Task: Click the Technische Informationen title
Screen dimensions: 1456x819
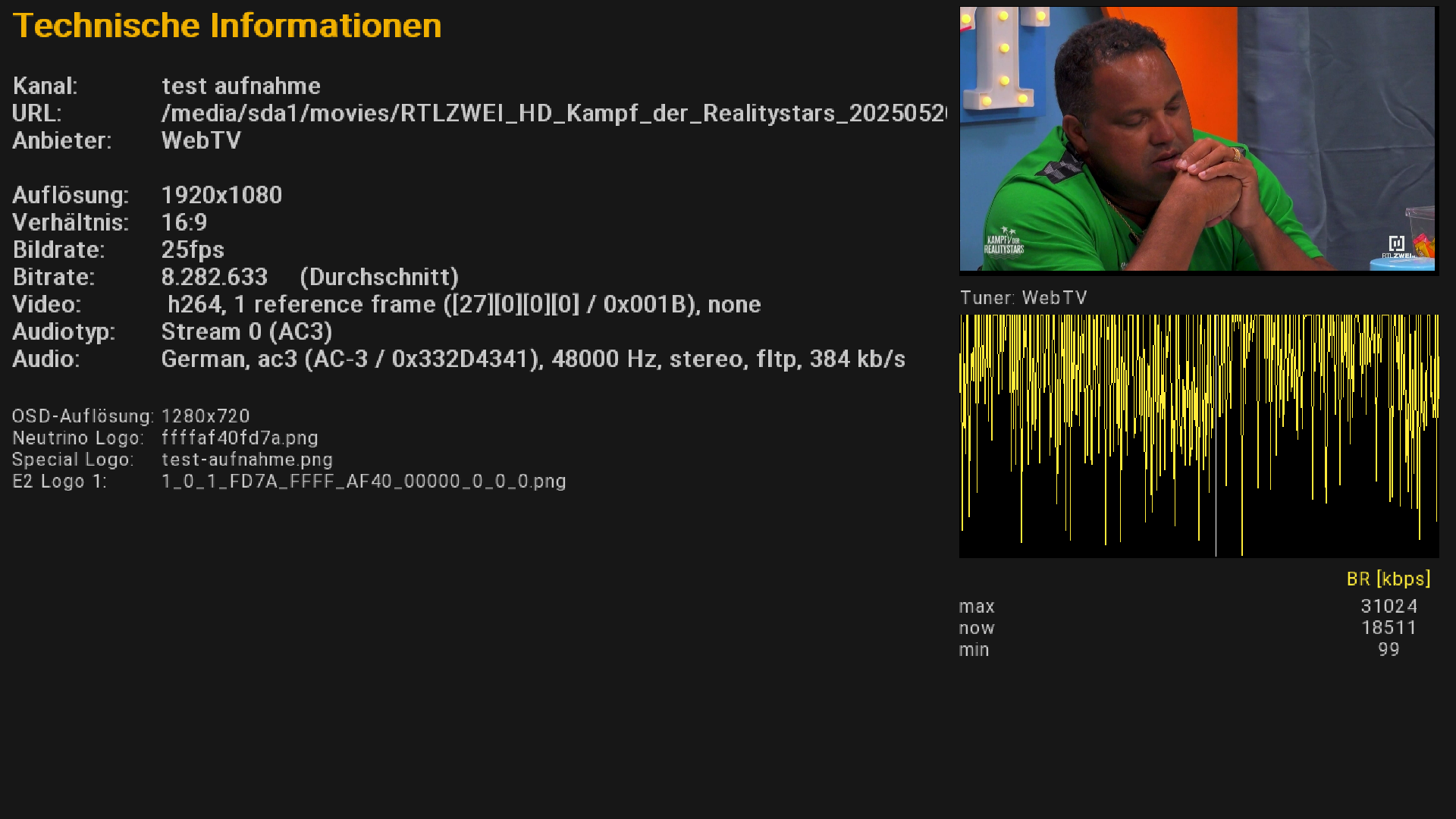Action: 227,26
